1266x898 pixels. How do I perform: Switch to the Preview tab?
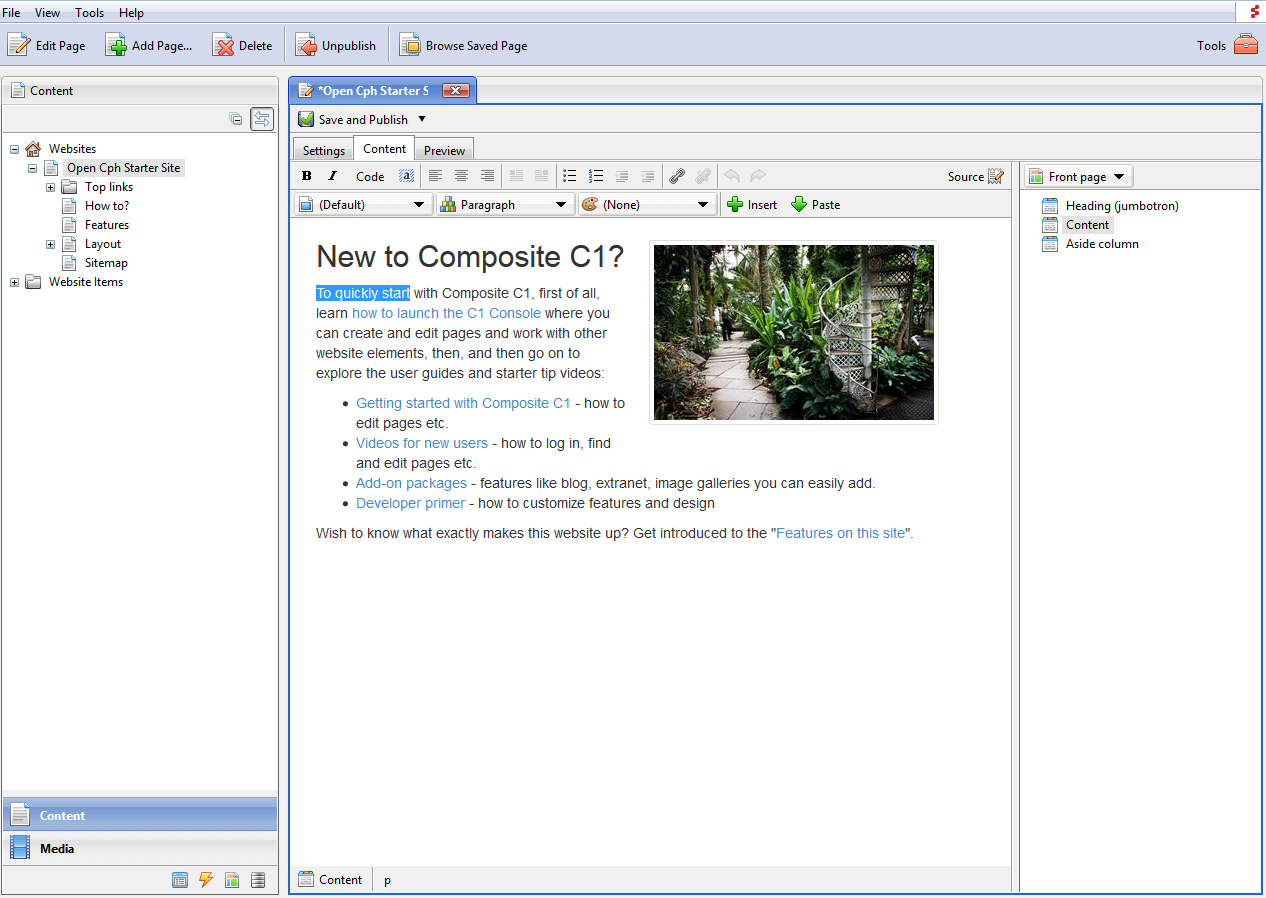click(x=443, y=150)
